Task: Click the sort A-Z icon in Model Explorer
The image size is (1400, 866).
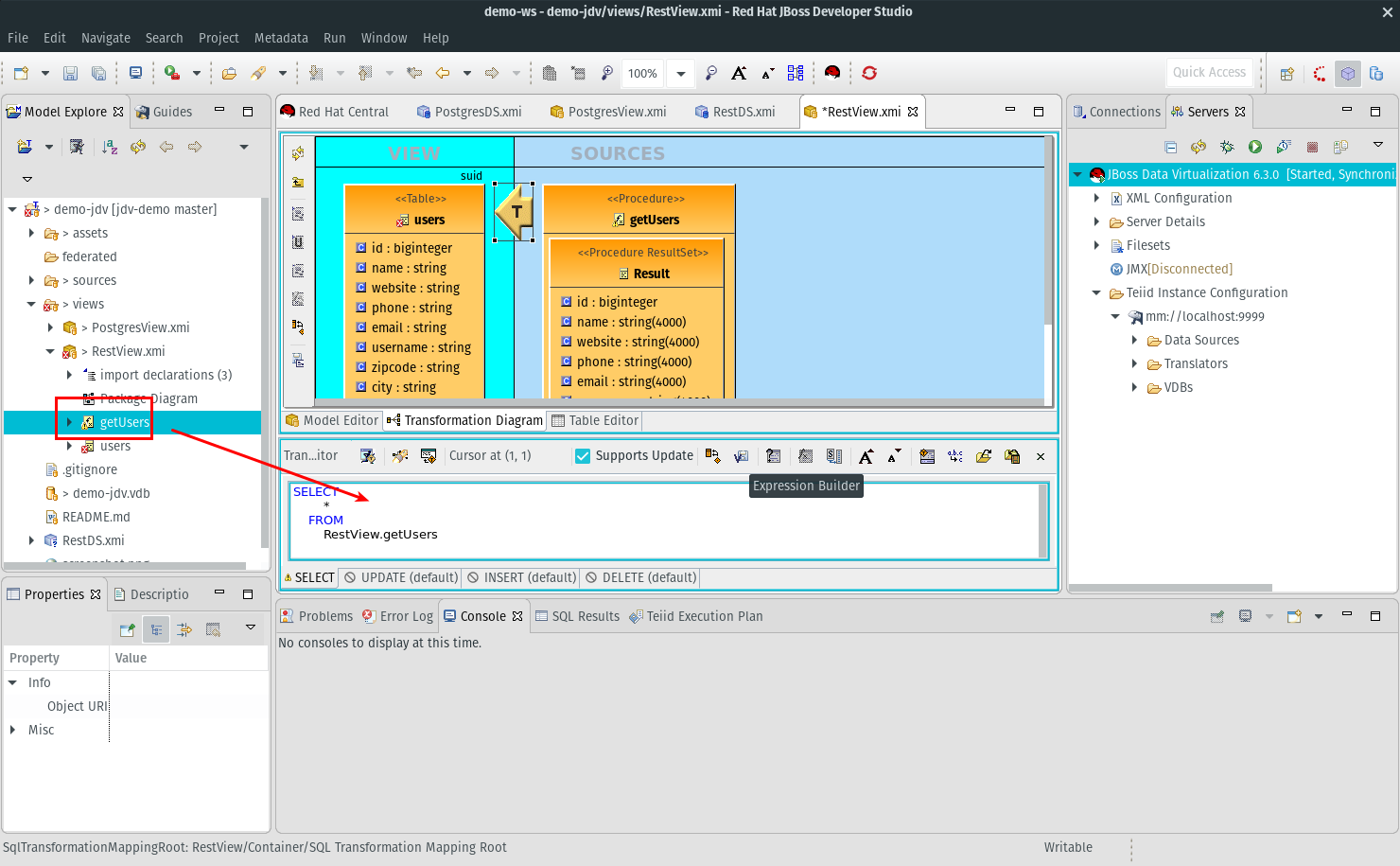Action: 110,147
